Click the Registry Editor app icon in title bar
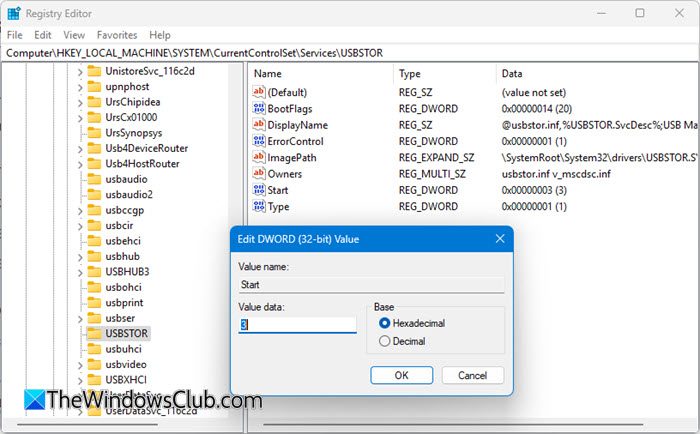The height and width of the screenshot is (434, 700). coord(13,13)
